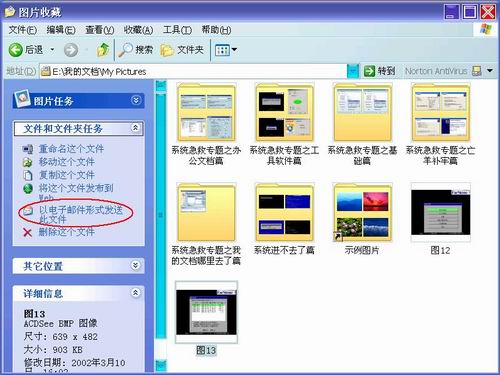Viewport: 500px width, 375px height.
Task: Select folder 系统急救专题之办公文档篇
Action: point(206,124)
